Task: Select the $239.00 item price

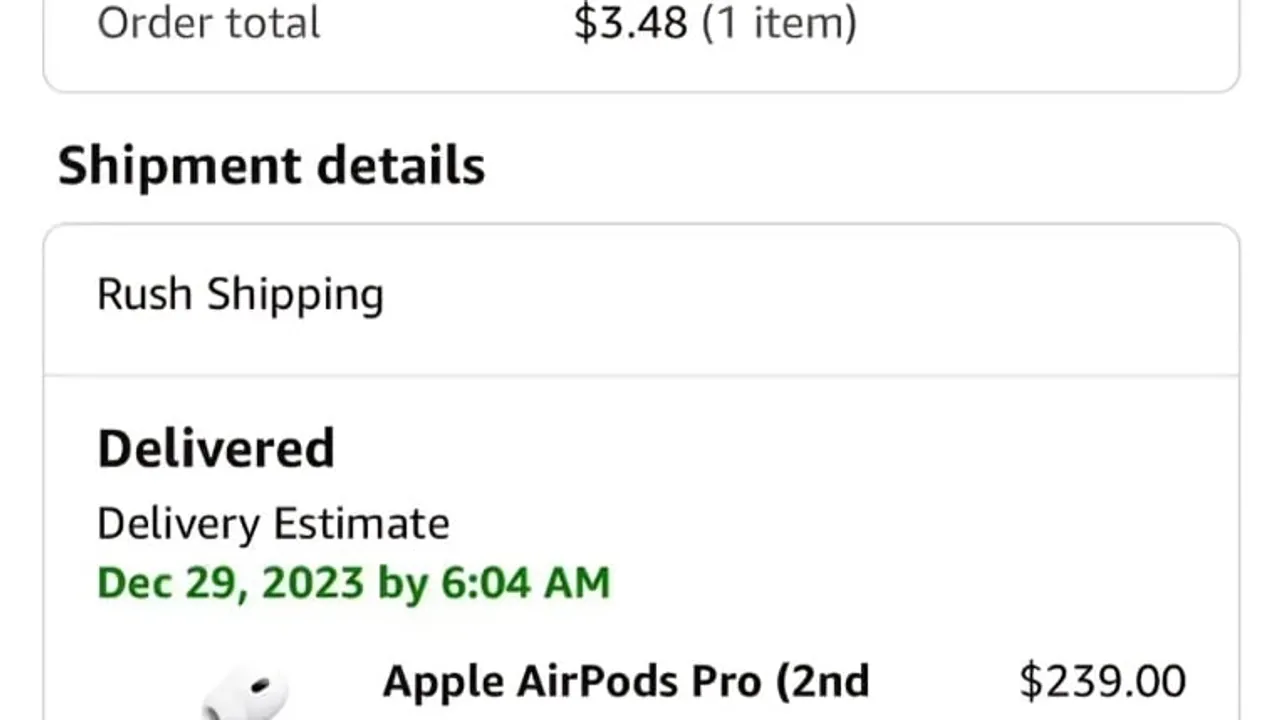Action: point(1102,682)
